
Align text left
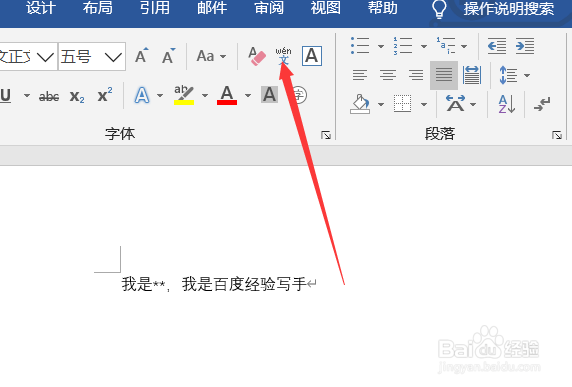pyautogui.click(x=360, y=76)
